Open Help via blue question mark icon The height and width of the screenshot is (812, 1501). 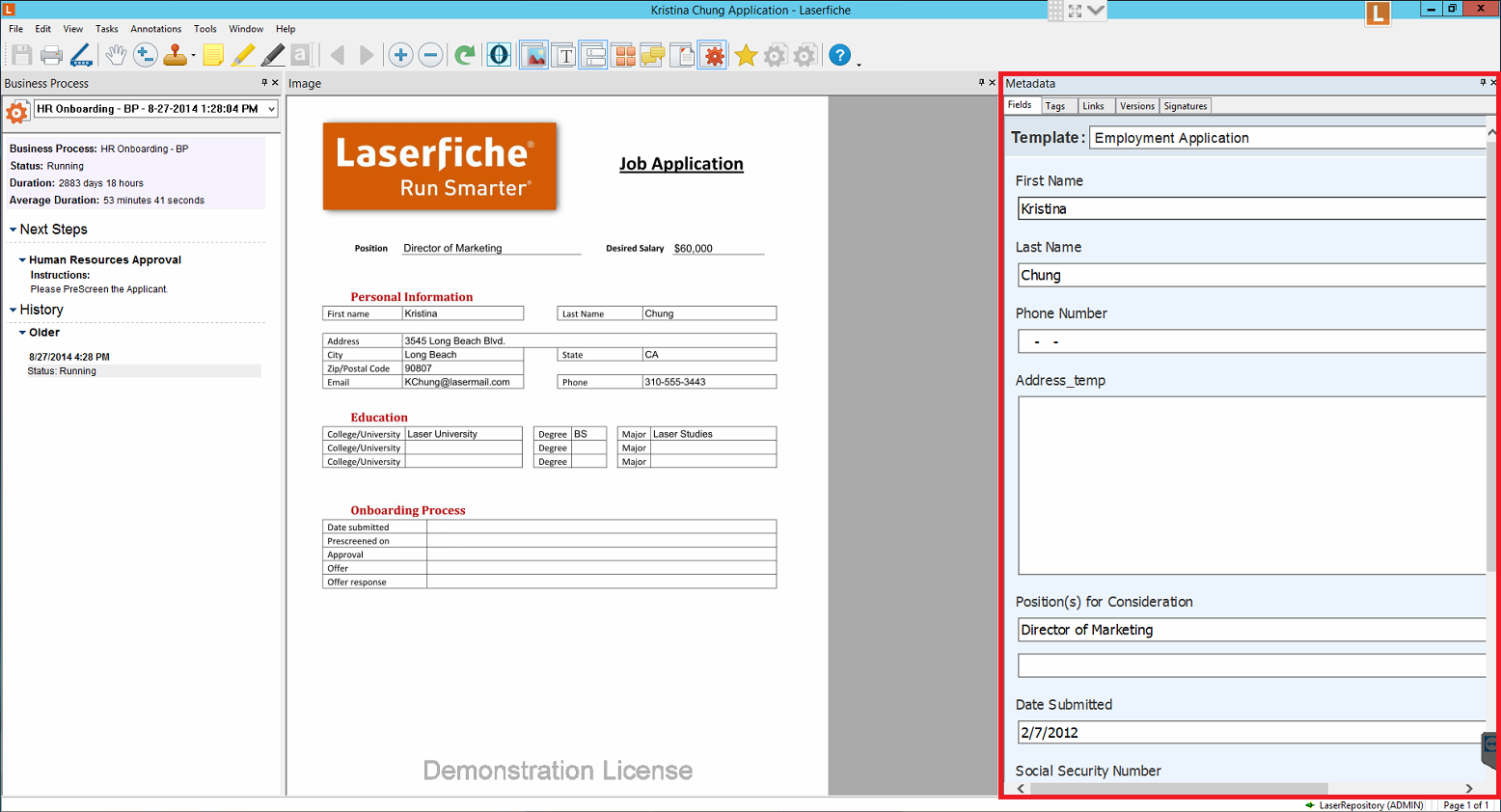(840, 55)
